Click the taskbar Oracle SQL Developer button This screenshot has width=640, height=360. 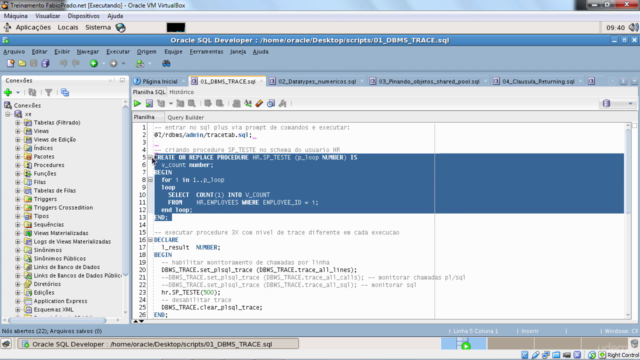(158, 344)
